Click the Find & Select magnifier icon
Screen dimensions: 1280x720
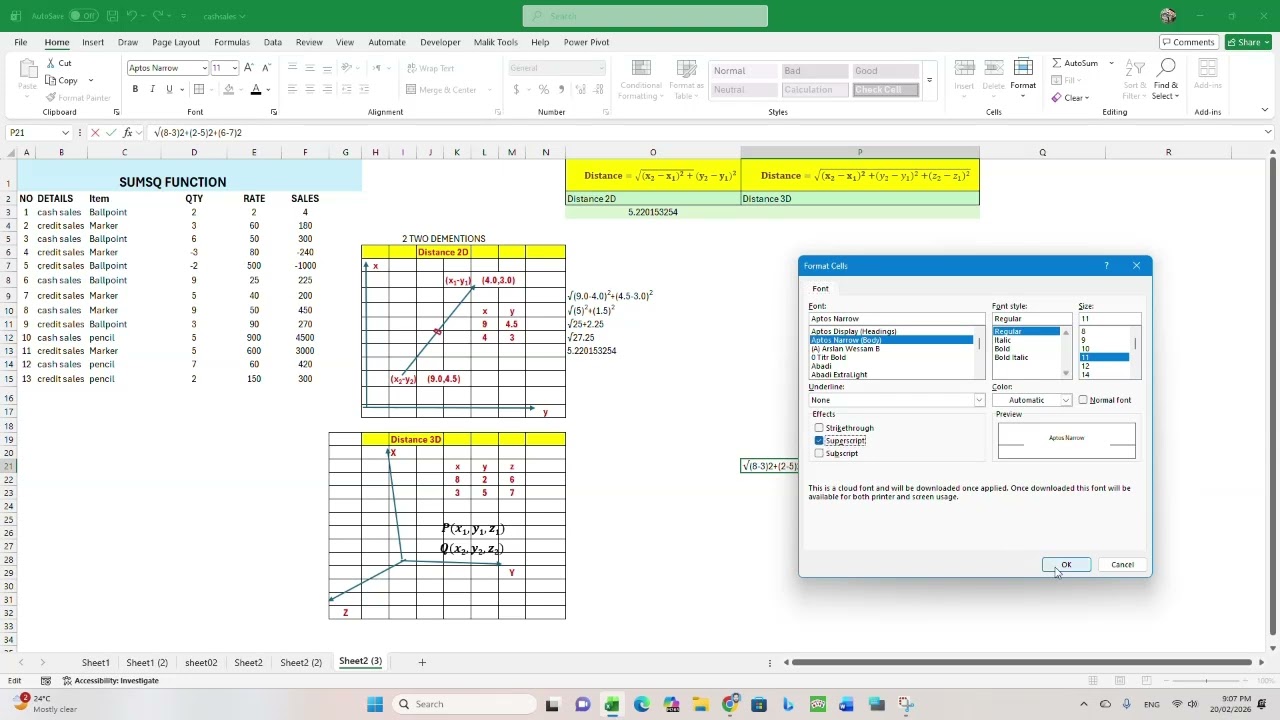pyautogui.click(x=1166, y=67)
